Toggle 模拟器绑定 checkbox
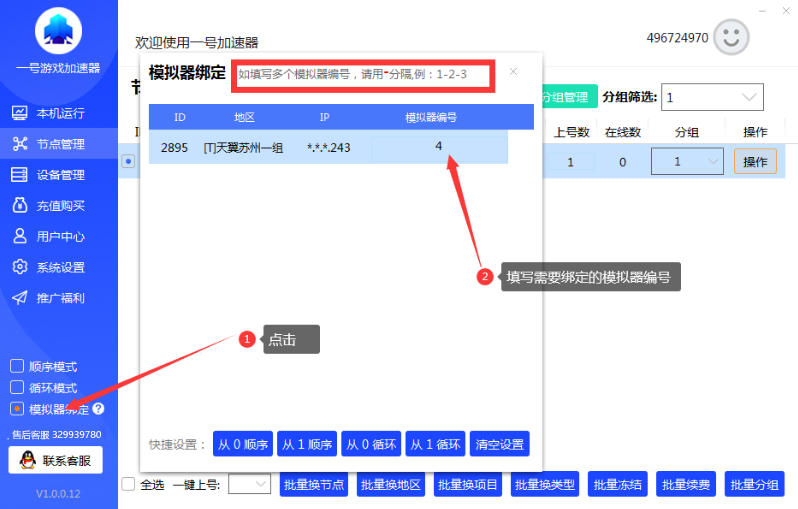 [x=17, y=408]
